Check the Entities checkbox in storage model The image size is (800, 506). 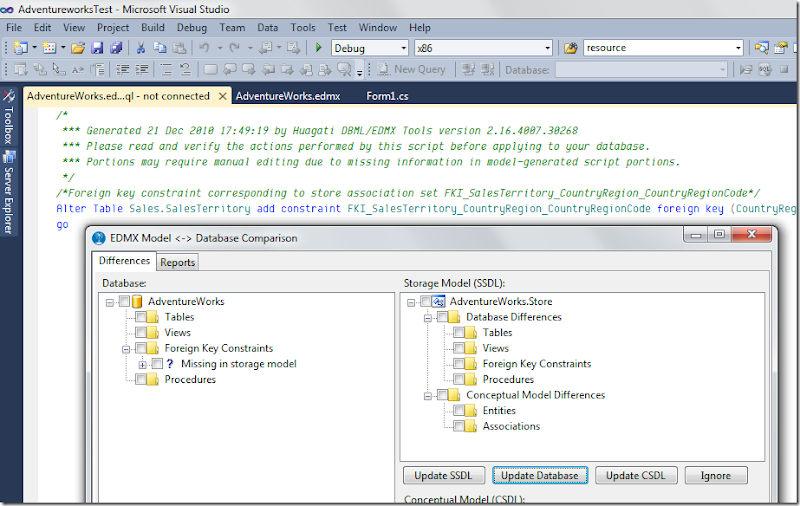coord(458,410)
